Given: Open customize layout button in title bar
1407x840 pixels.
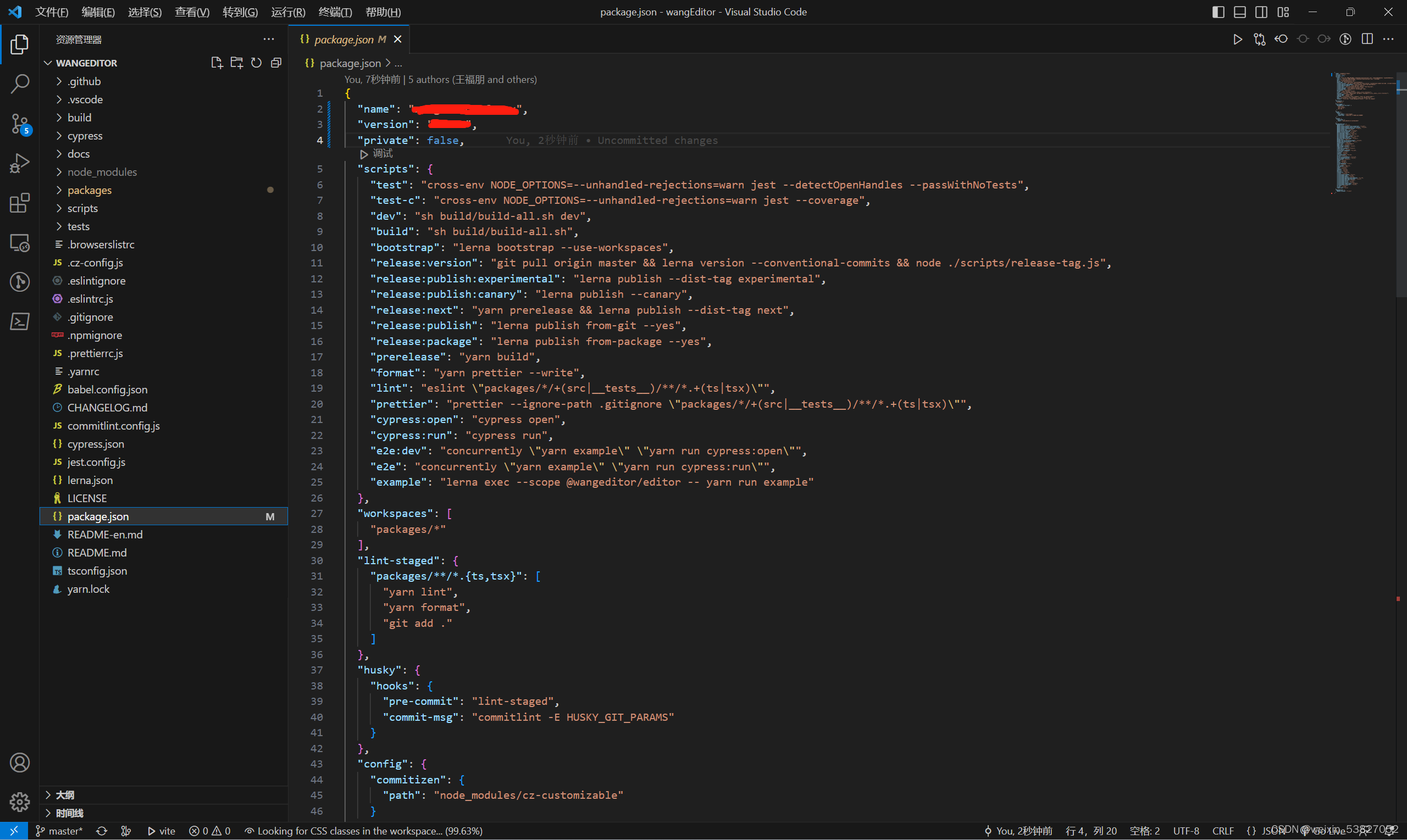Looking at the screenshot, I should [x=1283, y=12].
